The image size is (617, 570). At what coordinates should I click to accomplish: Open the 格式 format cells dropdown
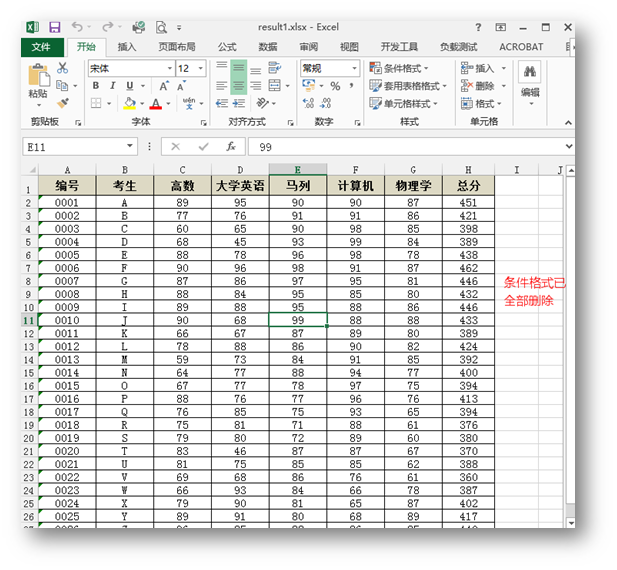[481, 103]
